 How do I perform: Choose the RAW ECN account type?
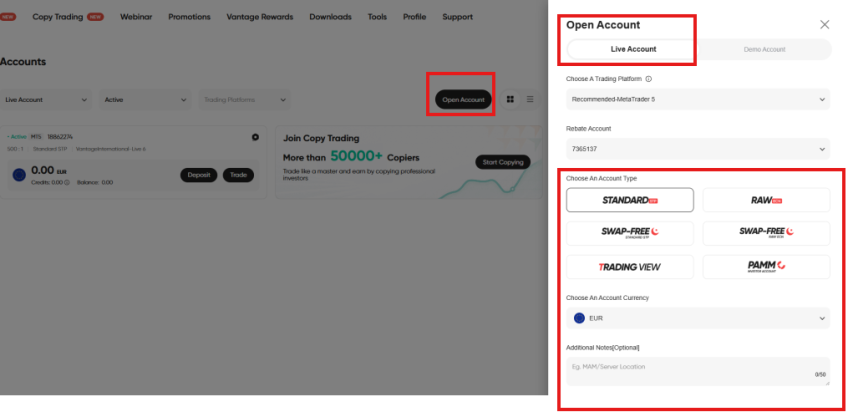tap(766, 200)
